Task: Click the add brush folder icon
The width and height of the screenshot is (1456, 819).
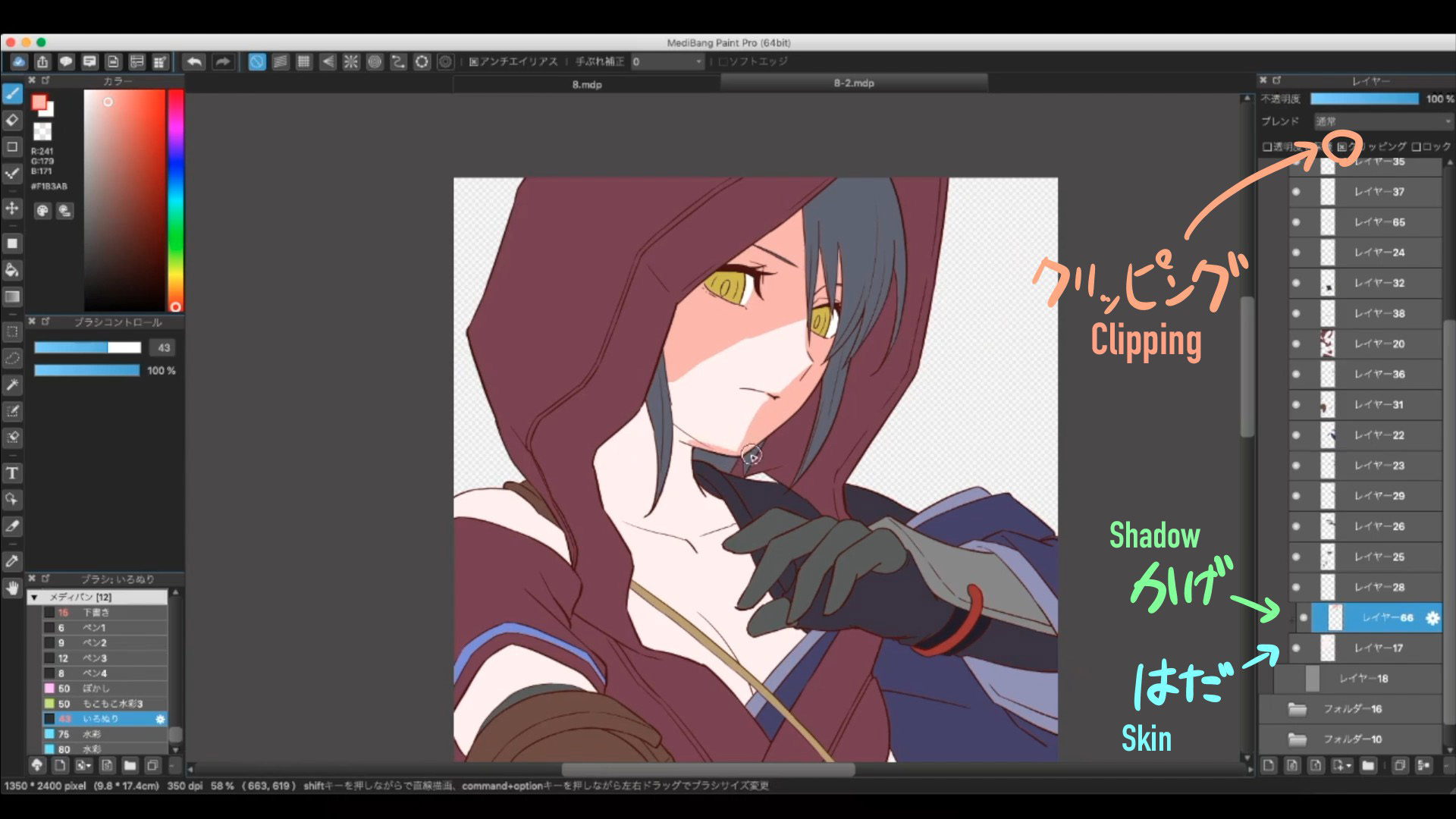Action: pos(130,765)
